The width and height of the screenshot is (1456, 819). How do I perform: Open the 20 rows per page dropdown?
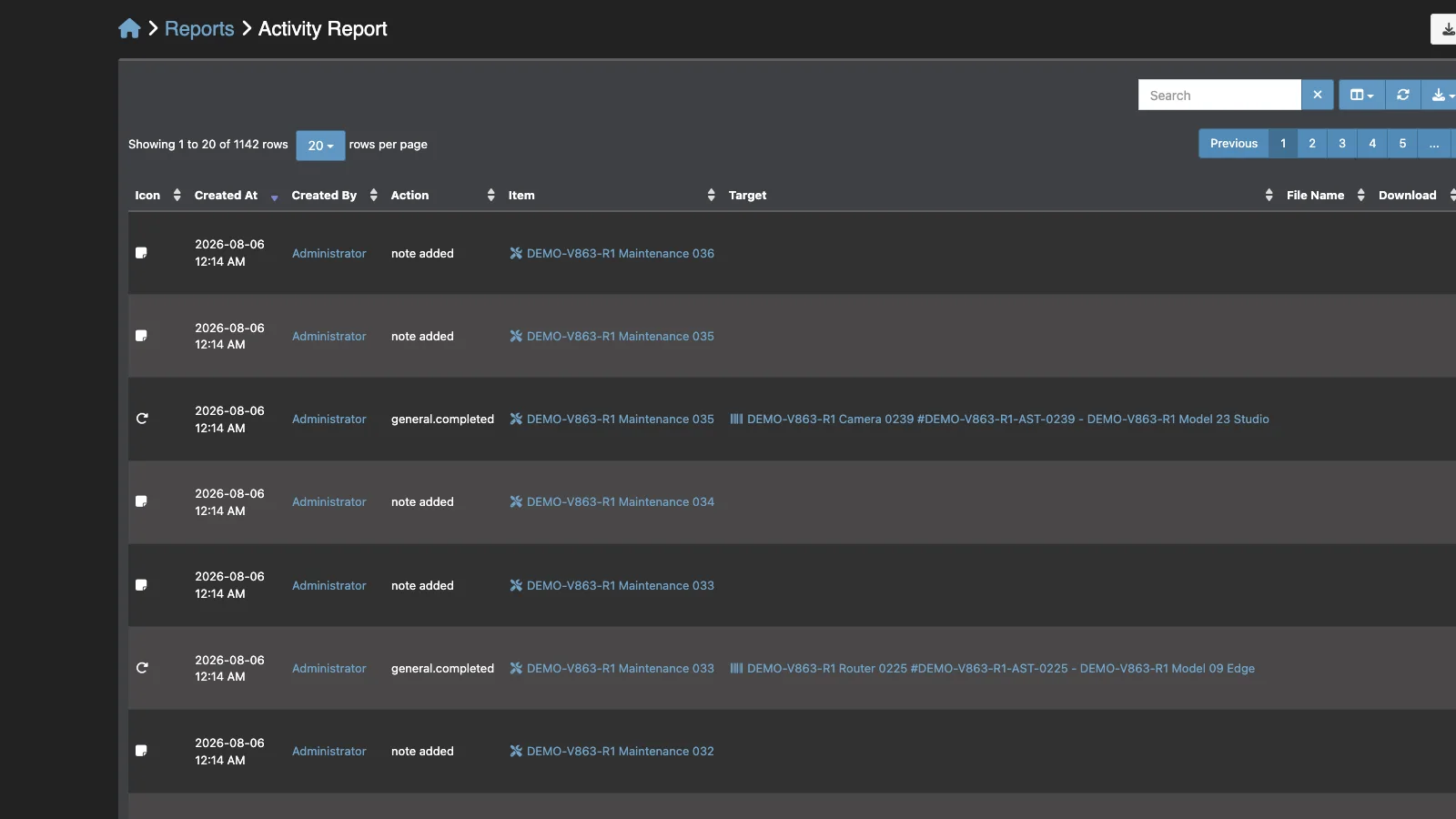pos(320,146)
